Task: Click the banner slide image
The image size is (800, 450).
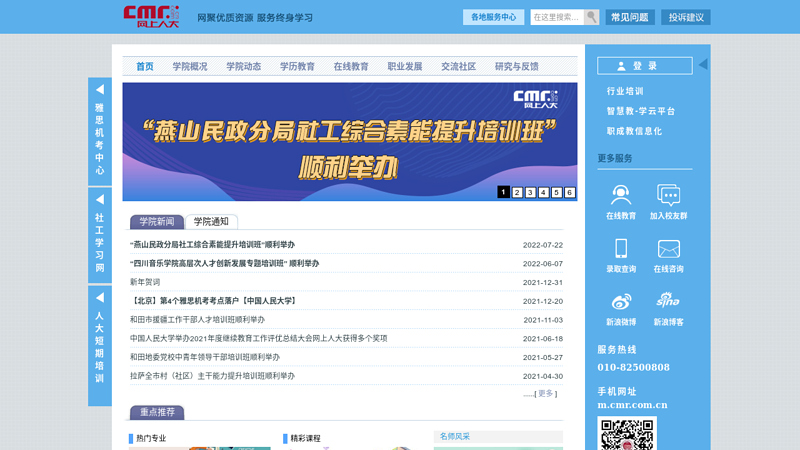Action: pyautogui.click(x=349, y=141)
